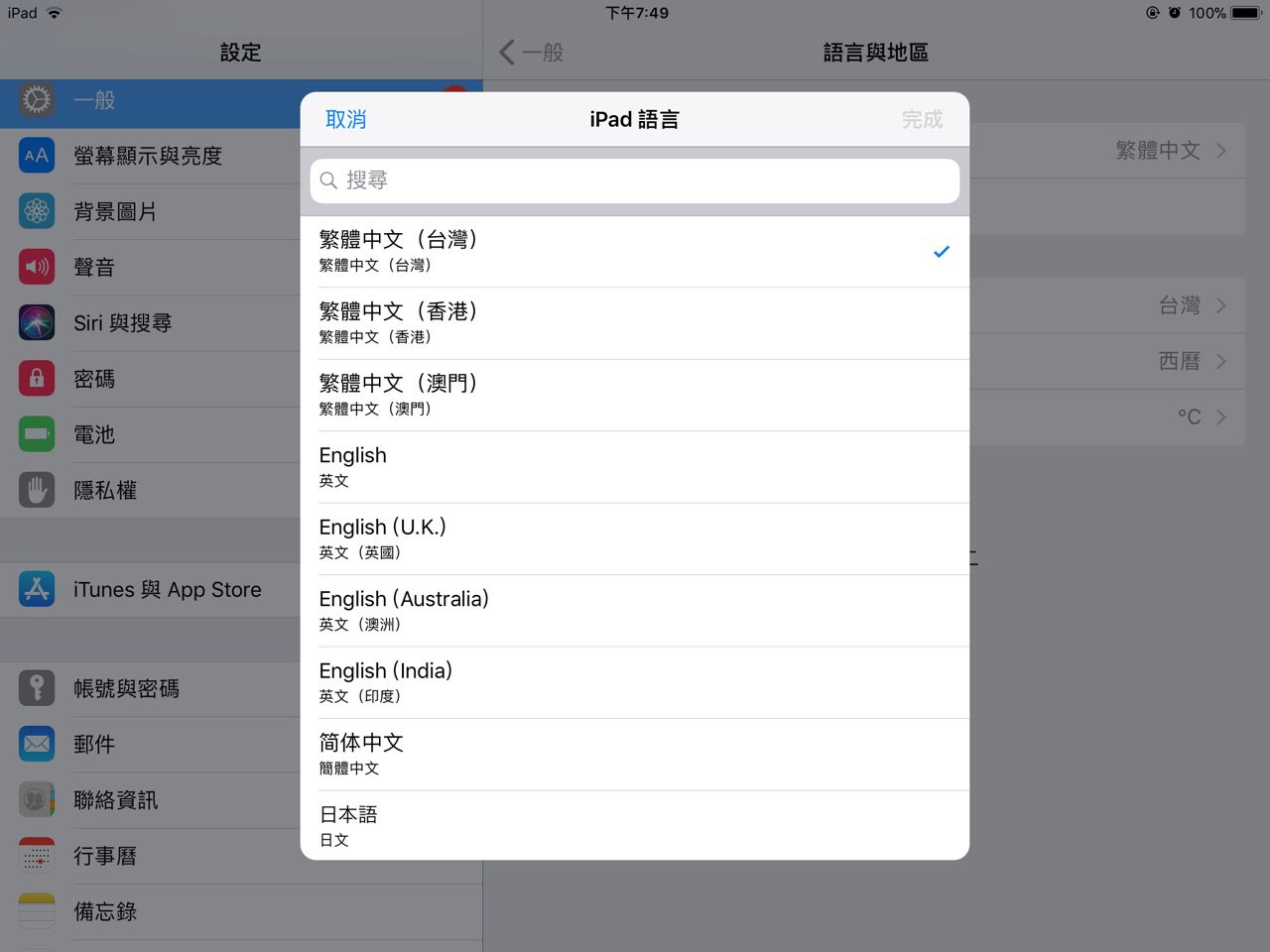The image size is (1270, 952).
Task: Tap the Display & Brightness AA icon
Action: (x=37, y=155)
